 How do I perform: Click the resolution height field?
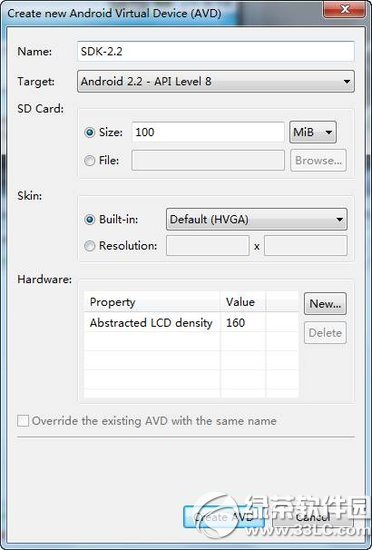pyautogui.click(x=306, y=246)
